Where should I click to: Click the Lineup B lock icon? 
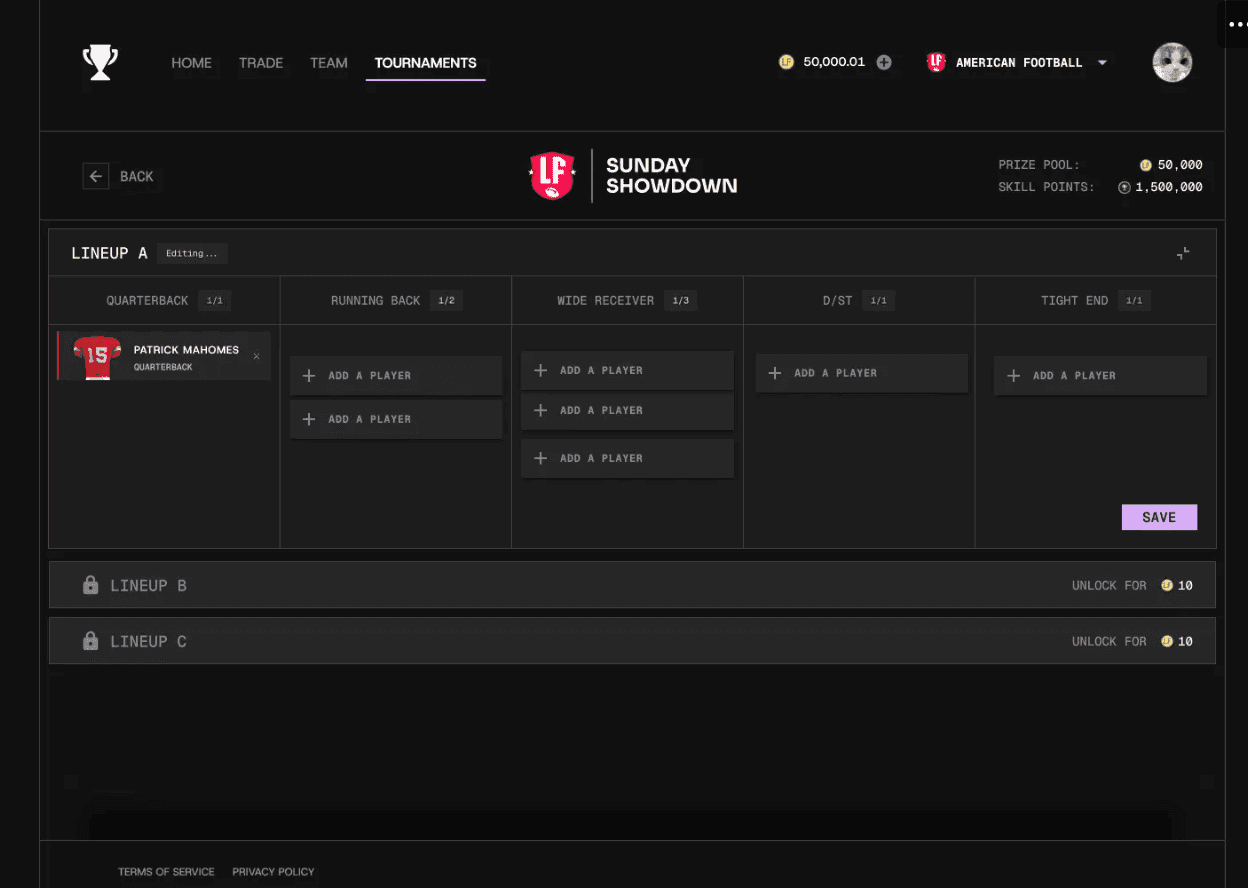tap(90, 585)
